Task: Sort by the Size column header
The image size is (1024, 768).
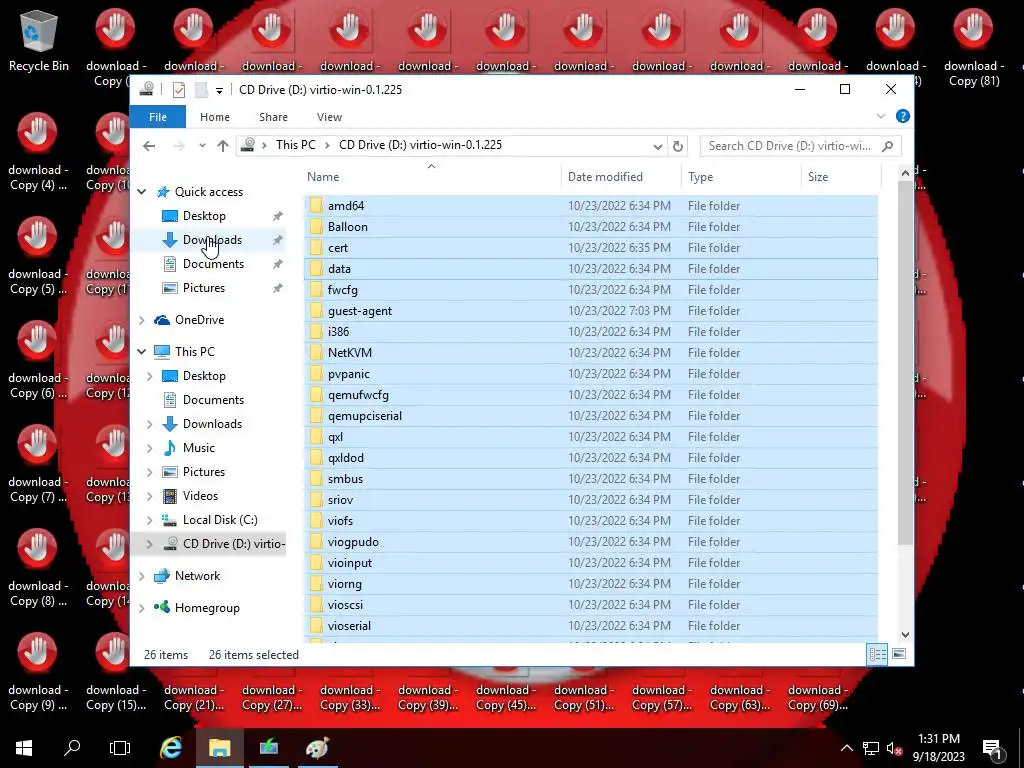Action: [841, 177]
